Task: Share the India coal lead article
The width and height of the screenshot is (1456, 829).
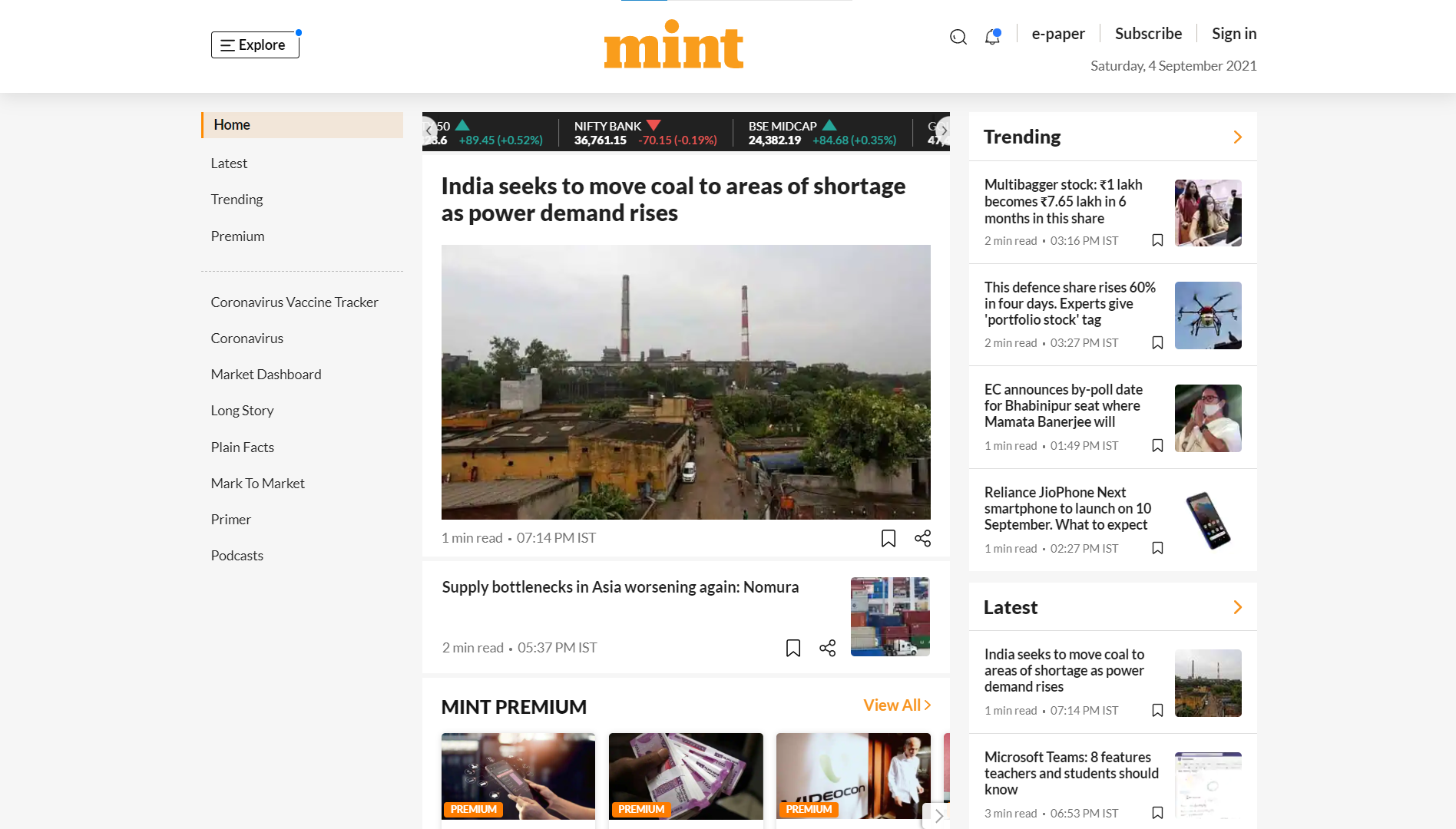Action: click(922, 538)
